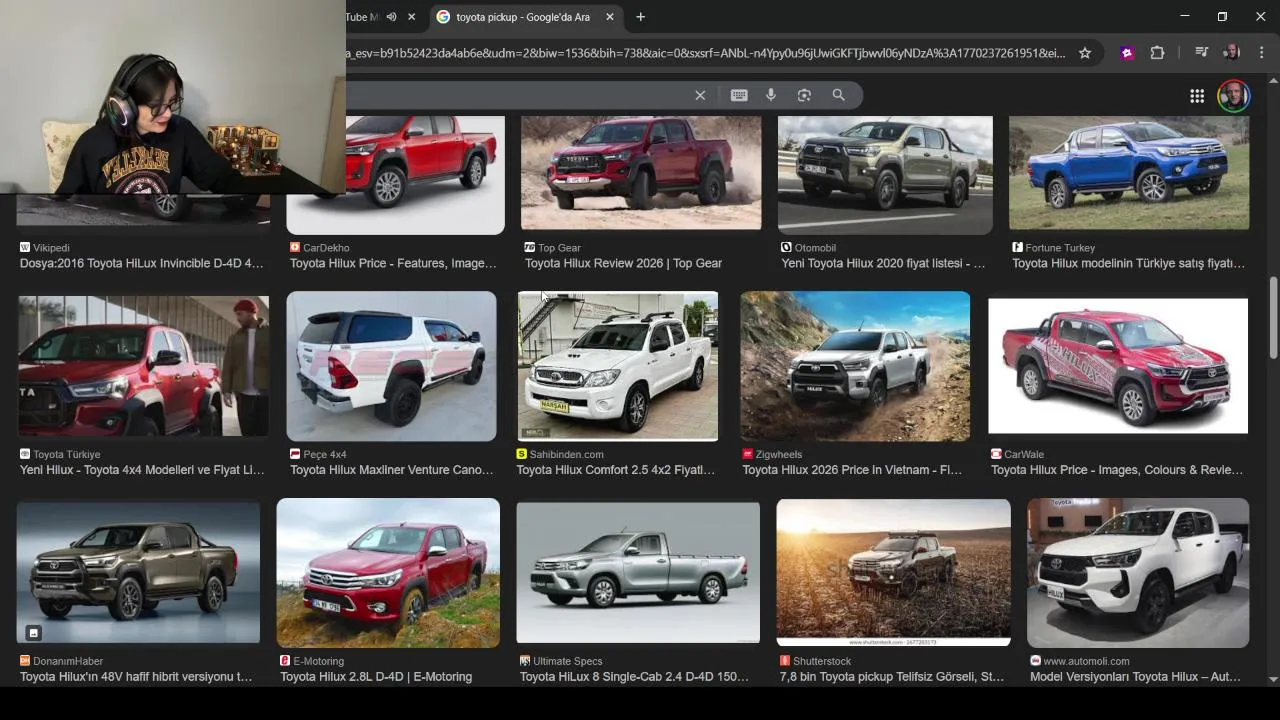Screen dimensions: 1280x720
Task: Click the Vikipedi source label
Action: [51, 248]
